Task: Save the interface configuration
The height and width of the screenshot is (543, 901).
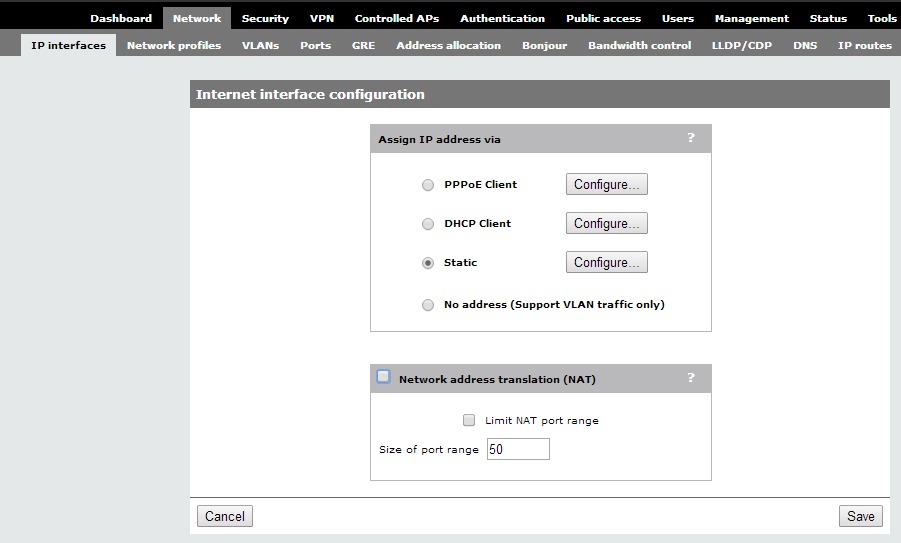Action: tap(860, 516)
